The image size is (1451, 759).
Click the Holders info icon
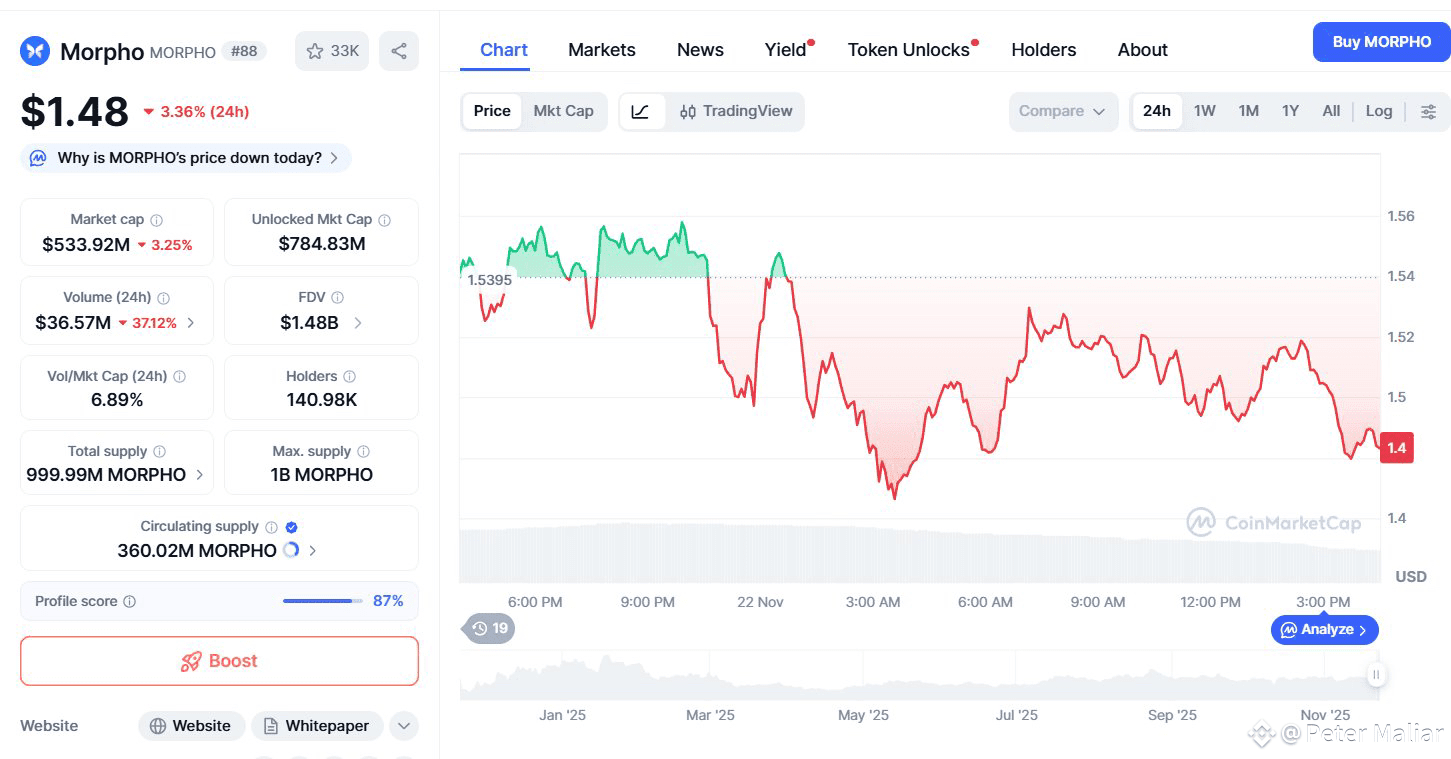349,377
